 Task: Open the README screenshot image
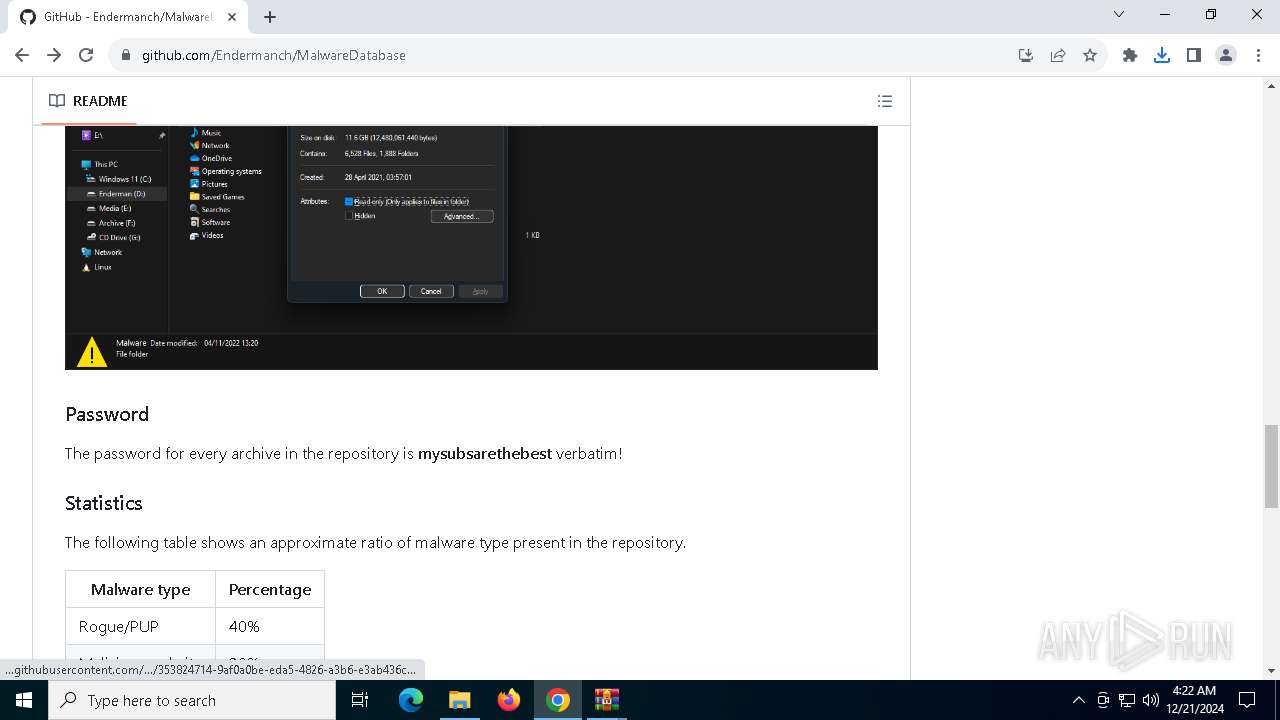click(x=471, y=248)
